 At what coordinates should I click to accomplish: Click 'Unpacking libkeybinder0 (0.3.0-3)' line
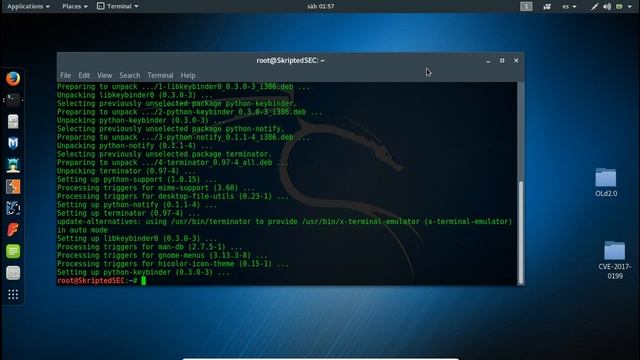[135, 95]
